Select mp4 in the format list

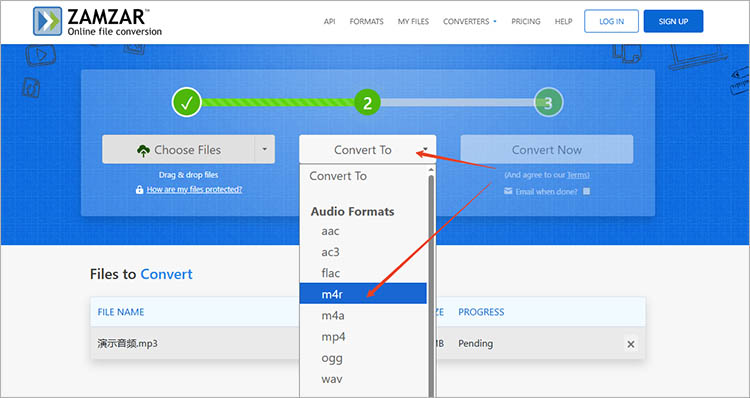[x=363, y=336]
